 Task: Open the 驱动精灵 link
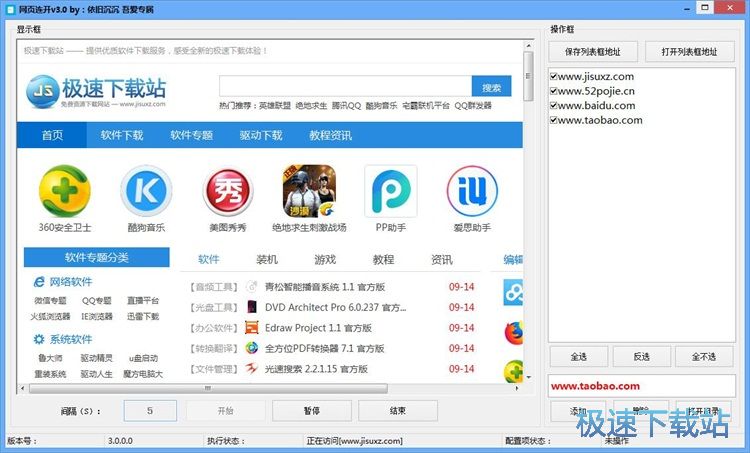point(97,358)
